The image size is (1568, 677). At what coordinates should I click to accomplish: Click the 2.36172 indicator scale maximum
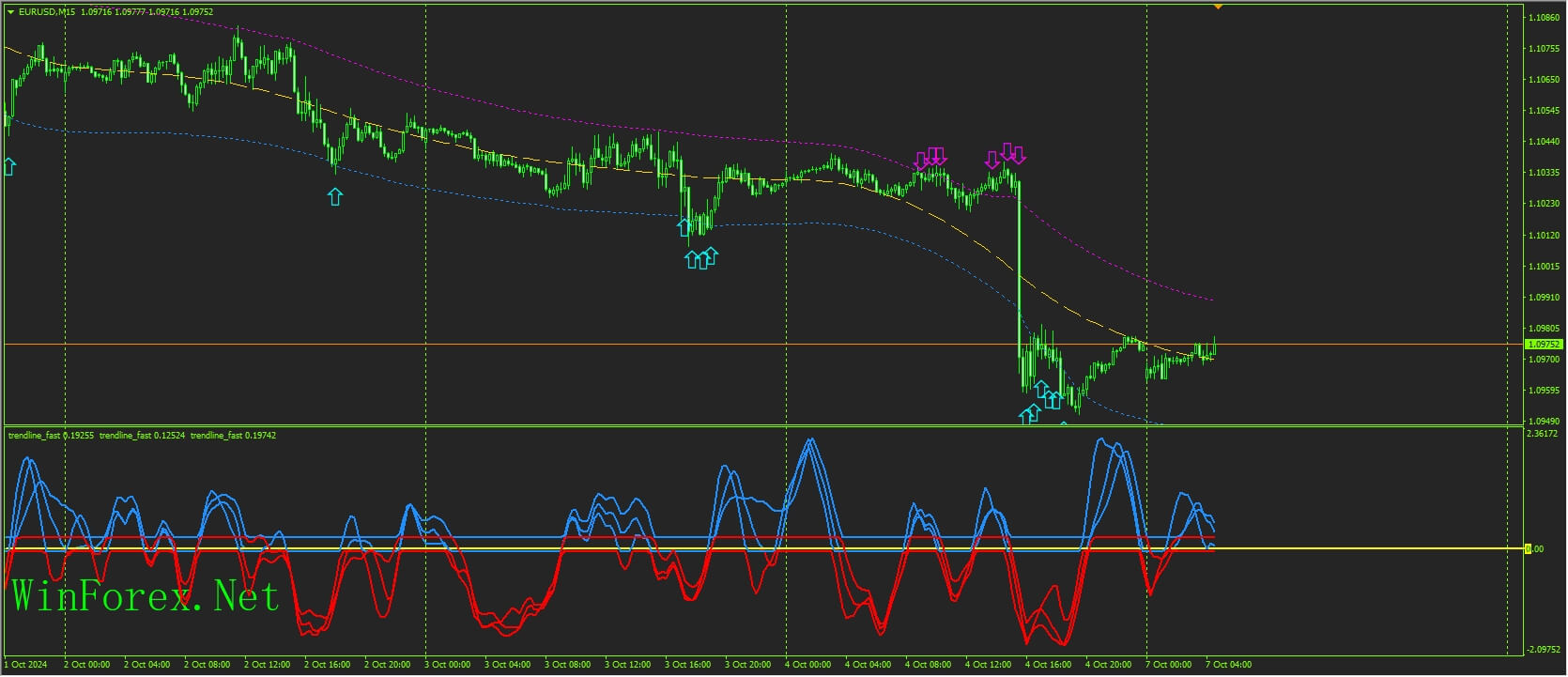click(1543, 434)
